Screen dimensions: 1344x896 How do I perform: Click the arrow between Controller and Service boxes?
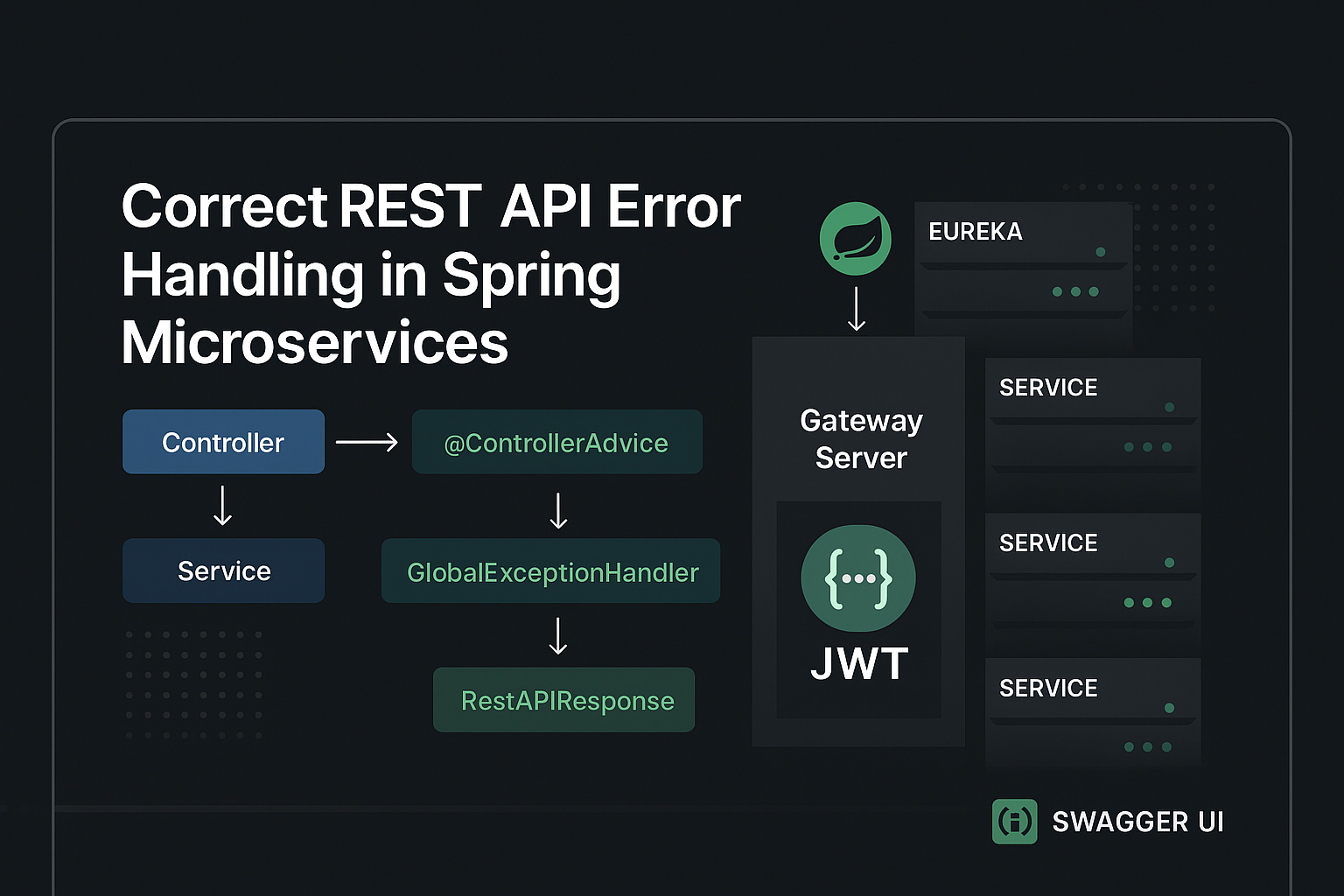click(223, 506)
